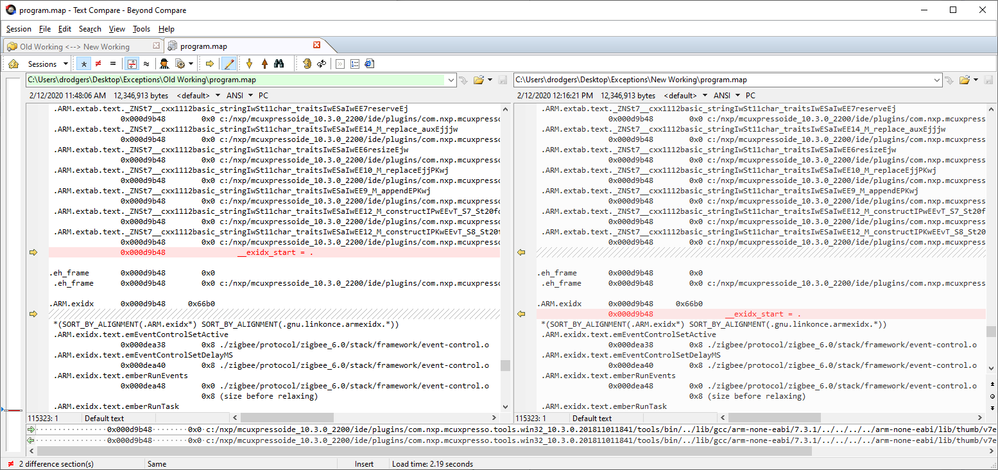Click the right pane Open File folder icon
This screenshot has width=998, height=470.
[x=964, y=80]
